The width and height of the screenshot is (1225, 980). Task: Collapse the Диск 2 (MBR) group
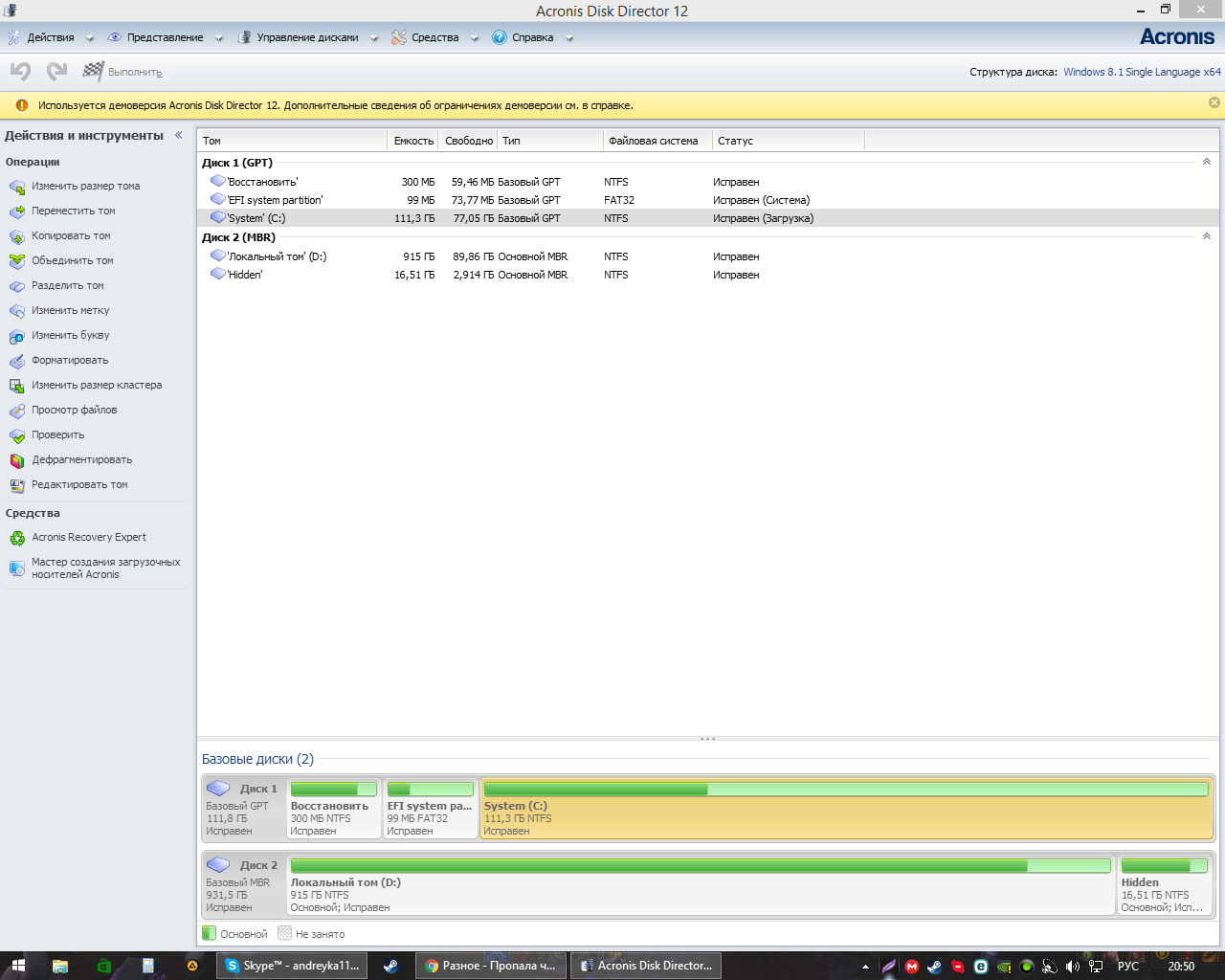click(1207, 236)
